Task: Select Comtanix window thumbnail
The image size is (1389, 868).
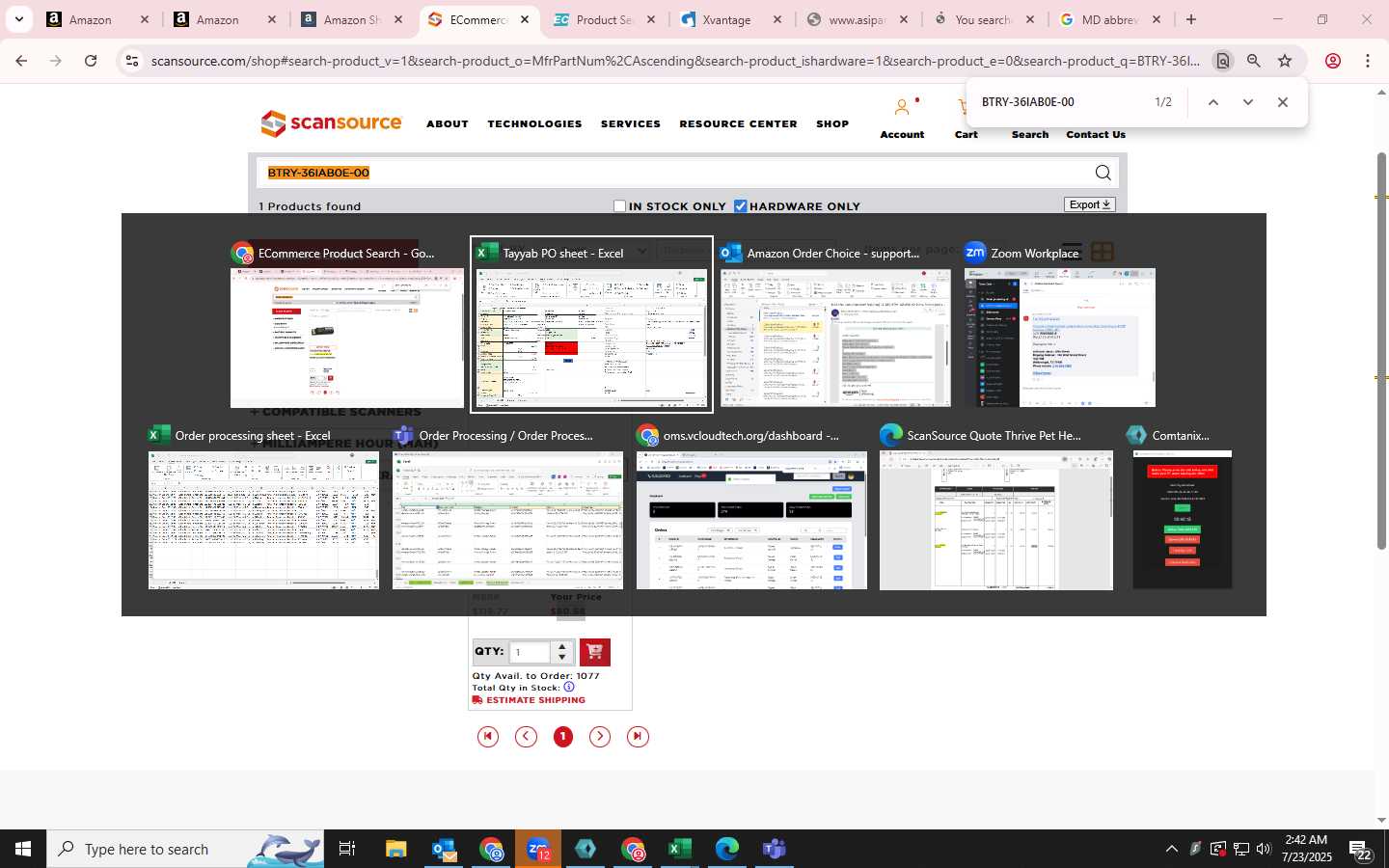Action: point(1183,507)
